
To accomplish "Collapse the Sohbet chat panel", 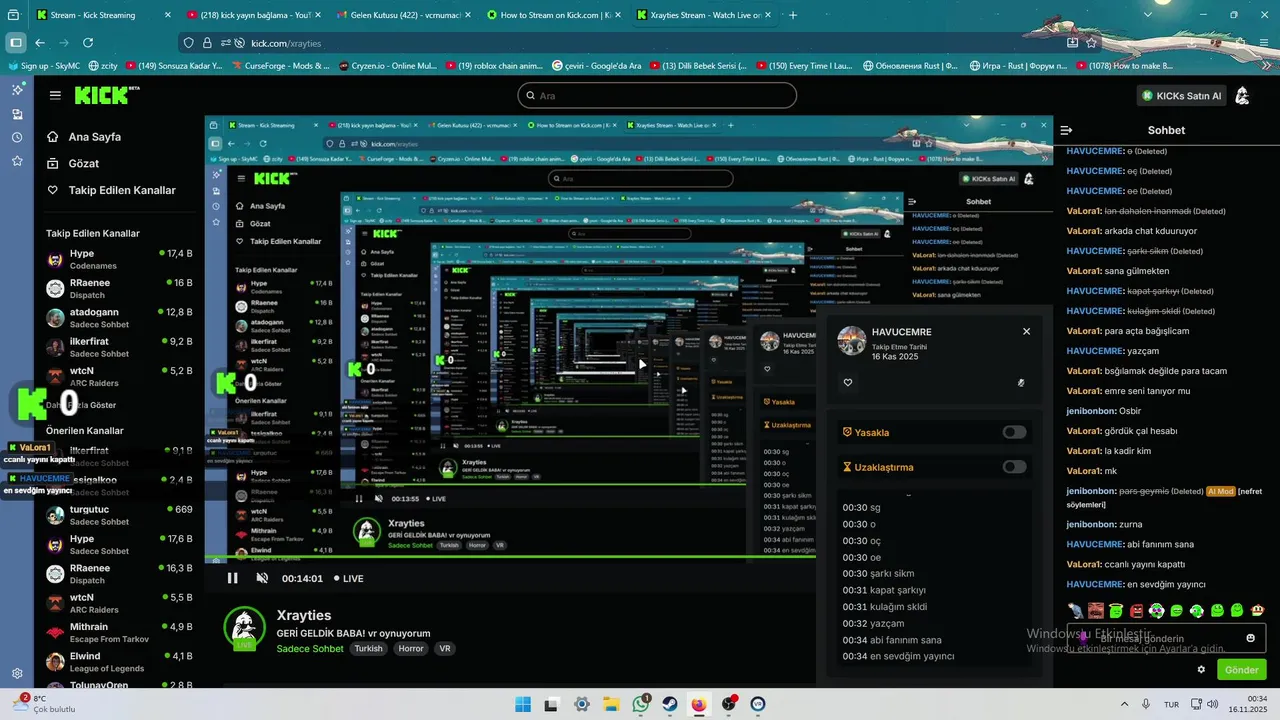I will [1066, 130].
